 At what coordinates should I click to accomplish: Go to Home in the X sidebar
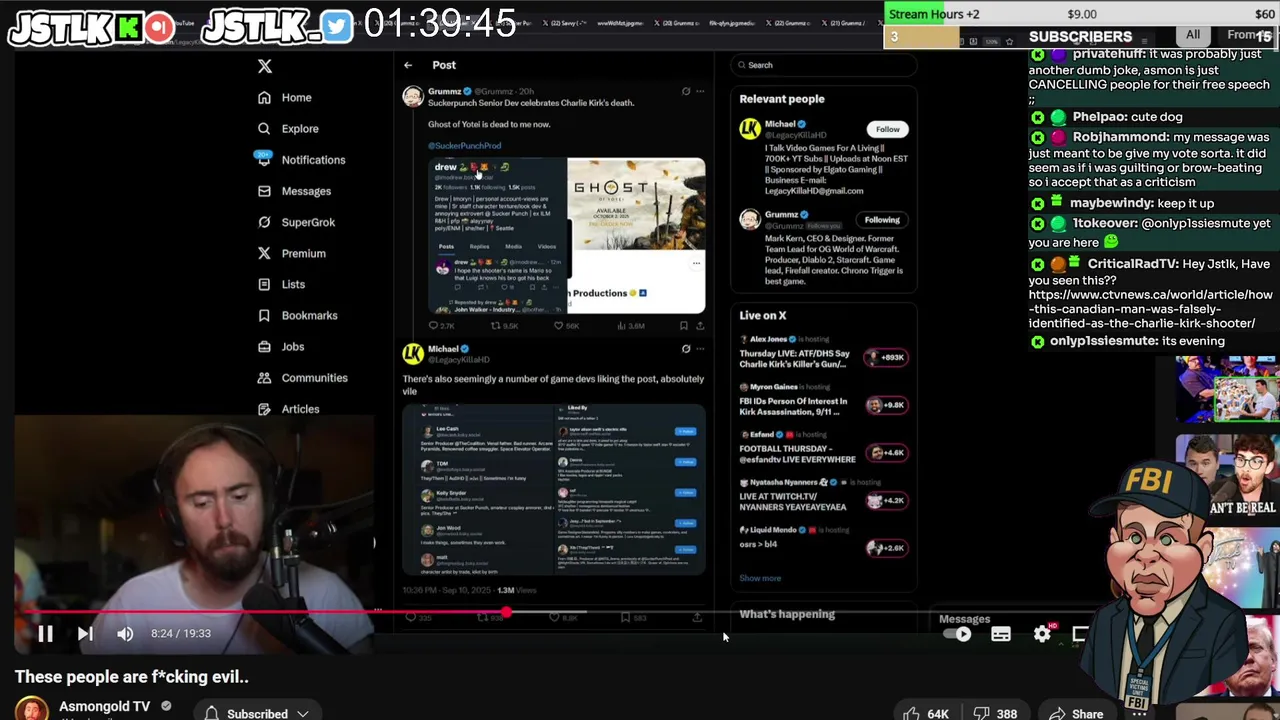coord(285,97)
